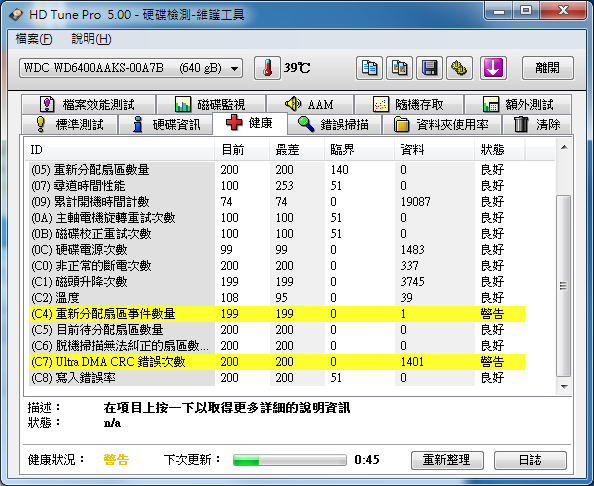The image size is (594, 486).
Task: Switch to 標準測試 tab
Action: (x=69, y=124)
